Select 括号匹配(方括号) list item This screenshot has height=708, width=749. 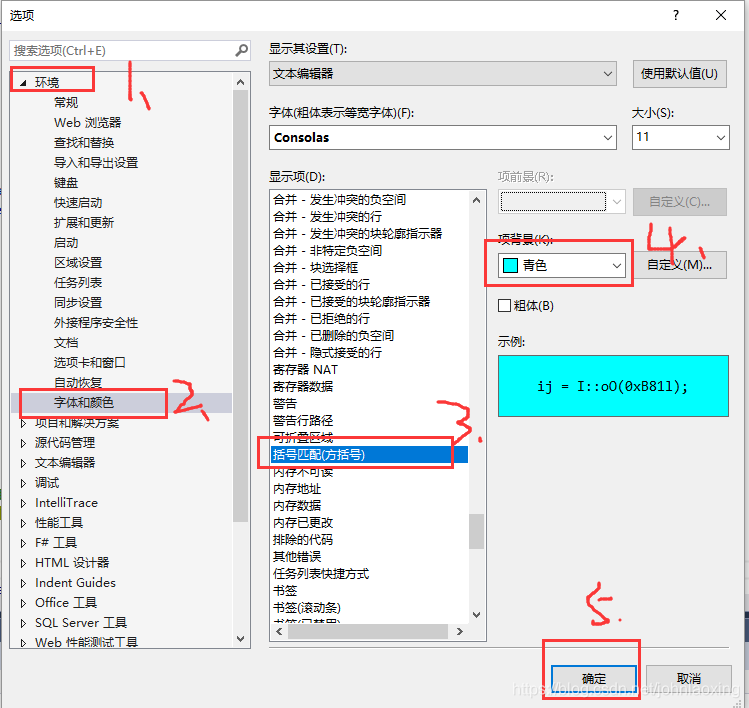point(369,454)
